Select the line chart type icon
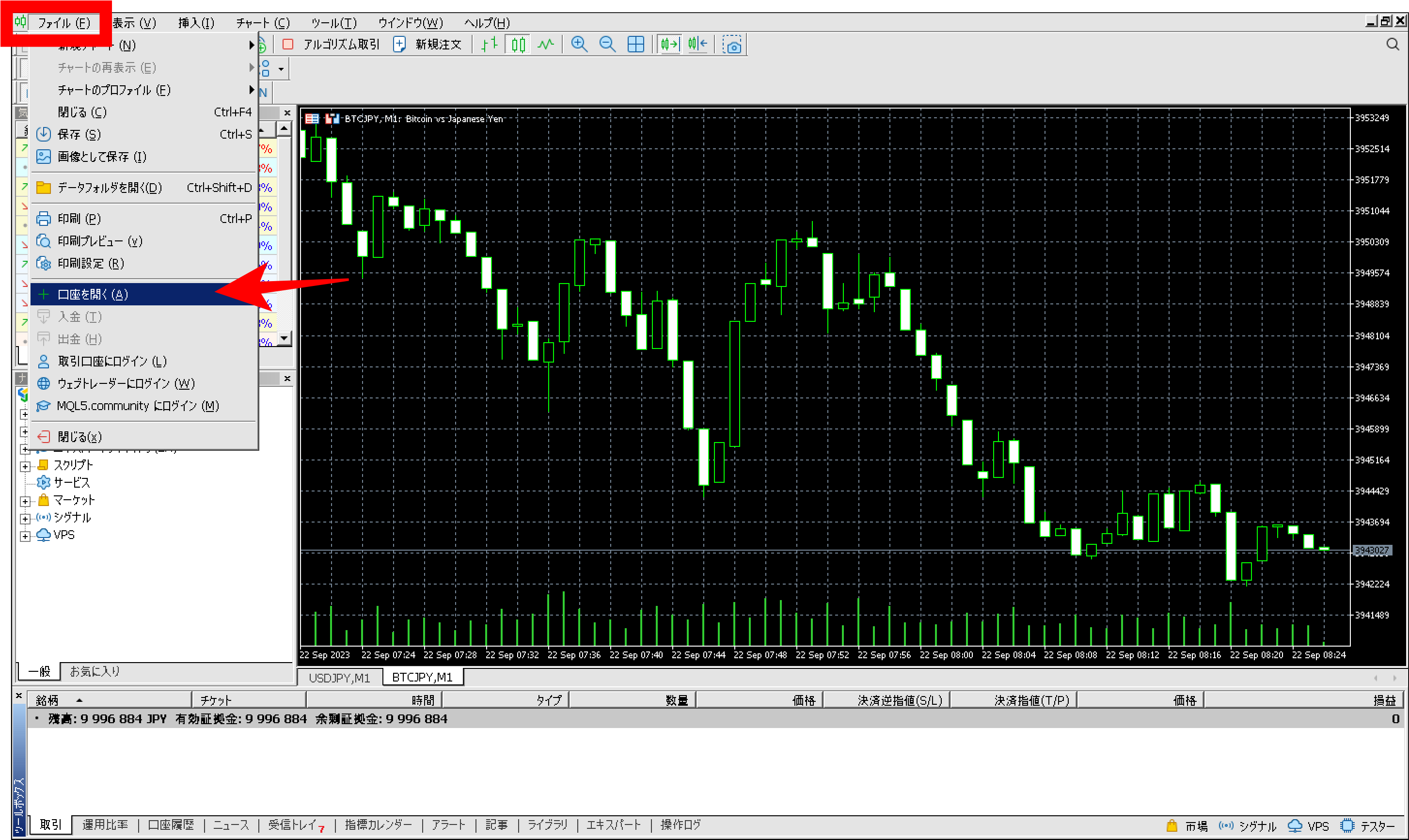 click(545, 44)
